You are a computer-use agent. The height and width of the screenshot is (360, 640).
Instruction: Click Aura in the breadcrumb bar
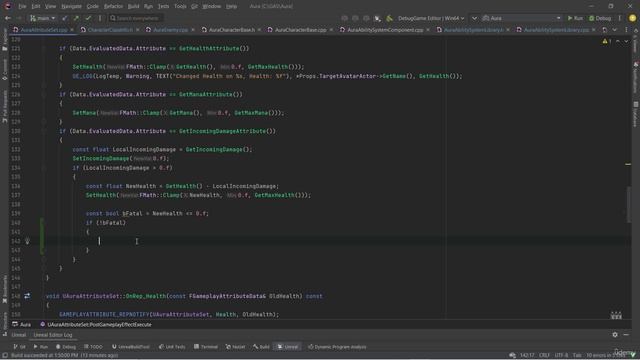coord(22,324)
